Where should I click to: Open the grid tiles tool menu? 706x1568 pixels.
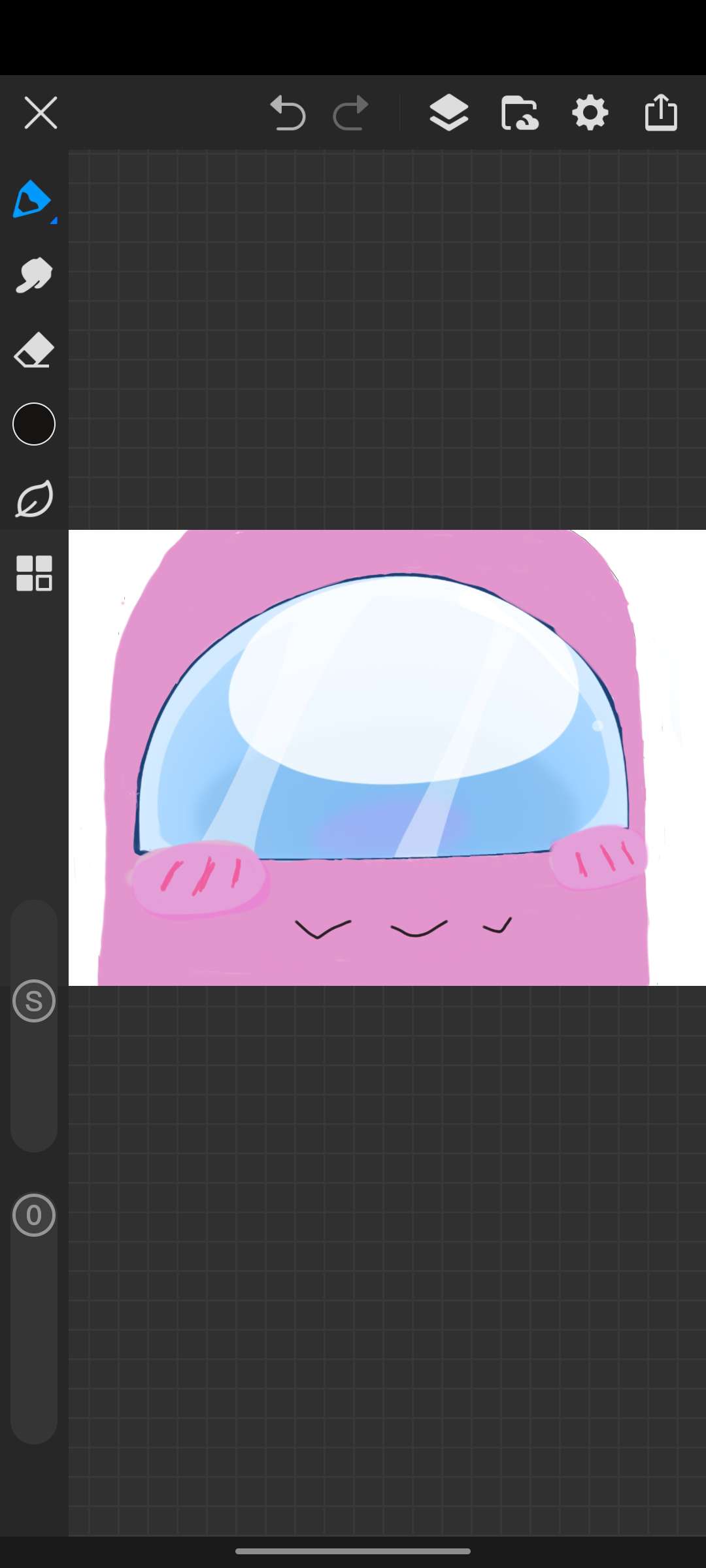pos(34,574)
